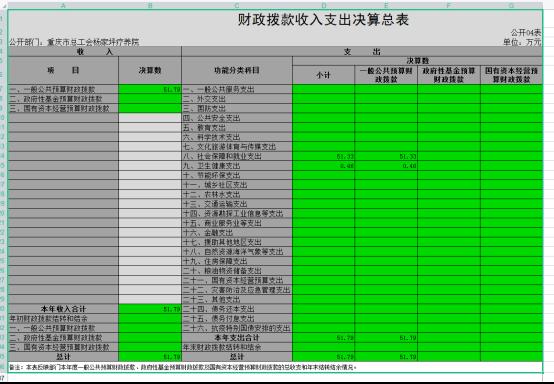Click the footnote cell starting with 备注
The image size is (554, 384).
275,367
